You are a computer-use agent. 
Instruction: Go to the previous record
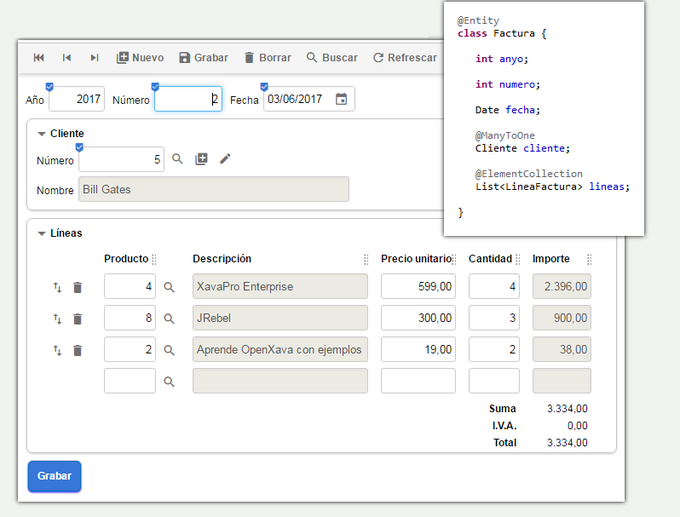click(66, 58)
